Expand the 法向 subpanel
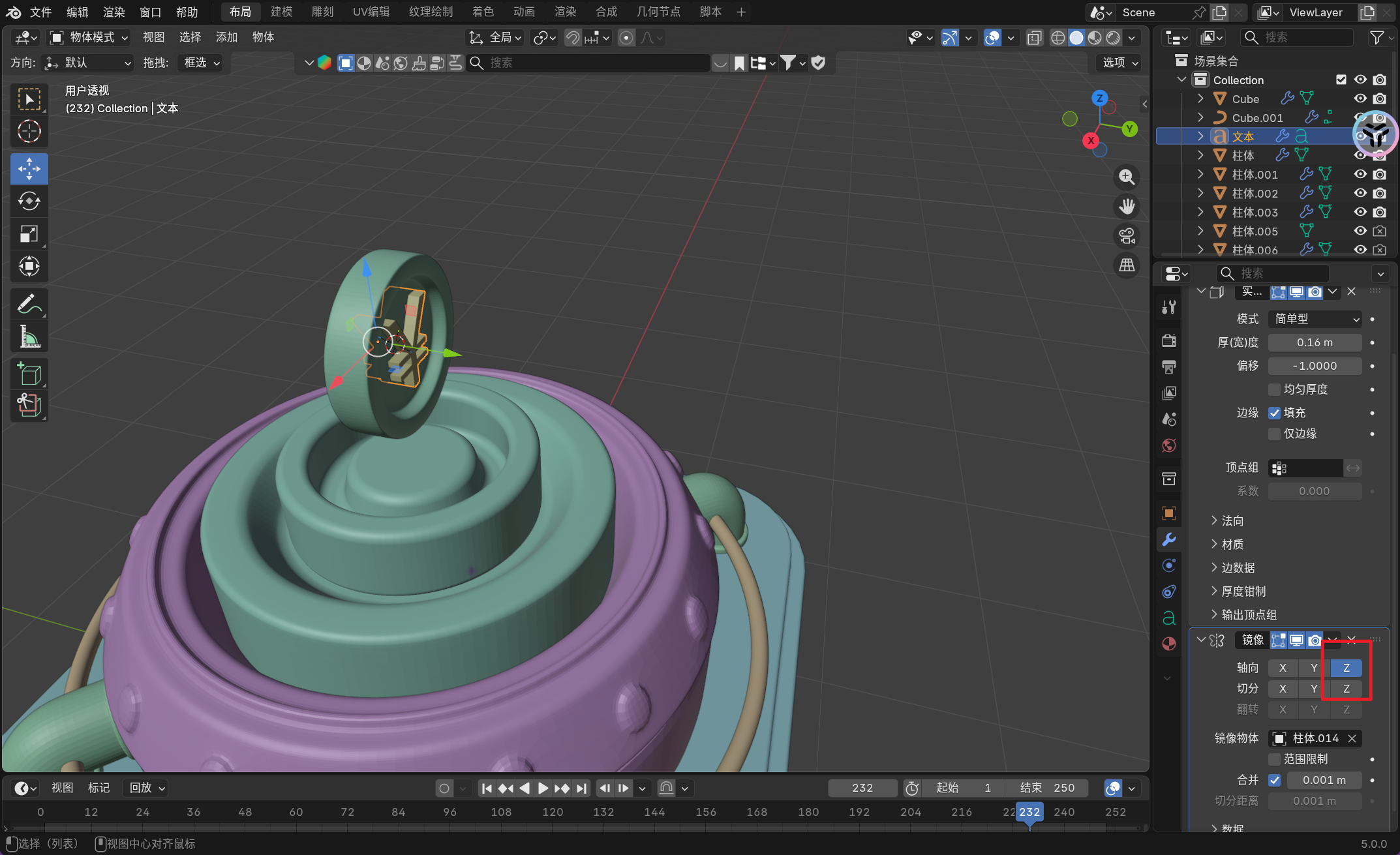The width and height of the screenshot is (1400, 855). pyautogui.click(x=1232, y=520)
